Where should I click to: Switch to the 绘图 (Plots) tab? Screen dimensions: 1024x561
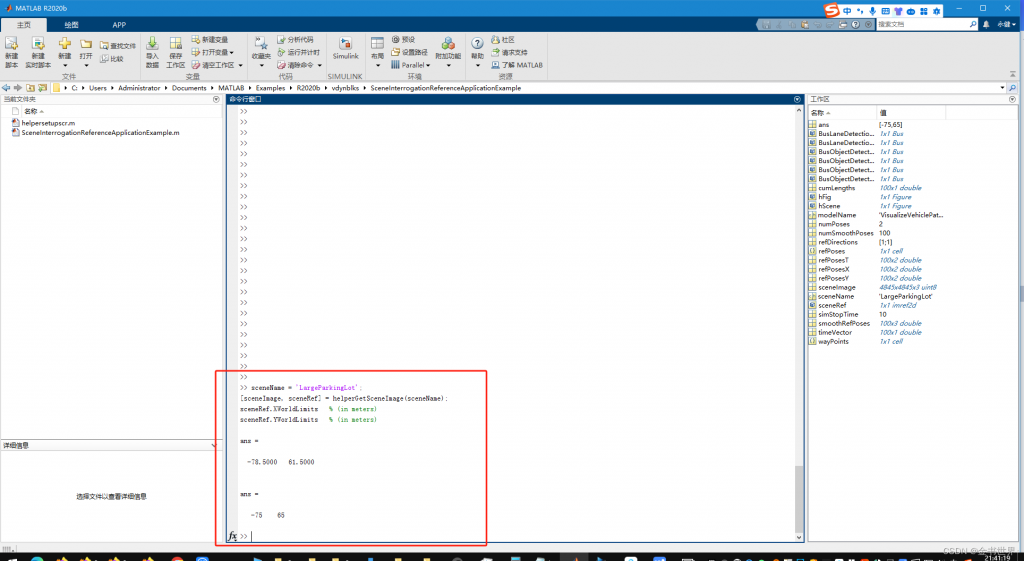[x=71, y=25]
